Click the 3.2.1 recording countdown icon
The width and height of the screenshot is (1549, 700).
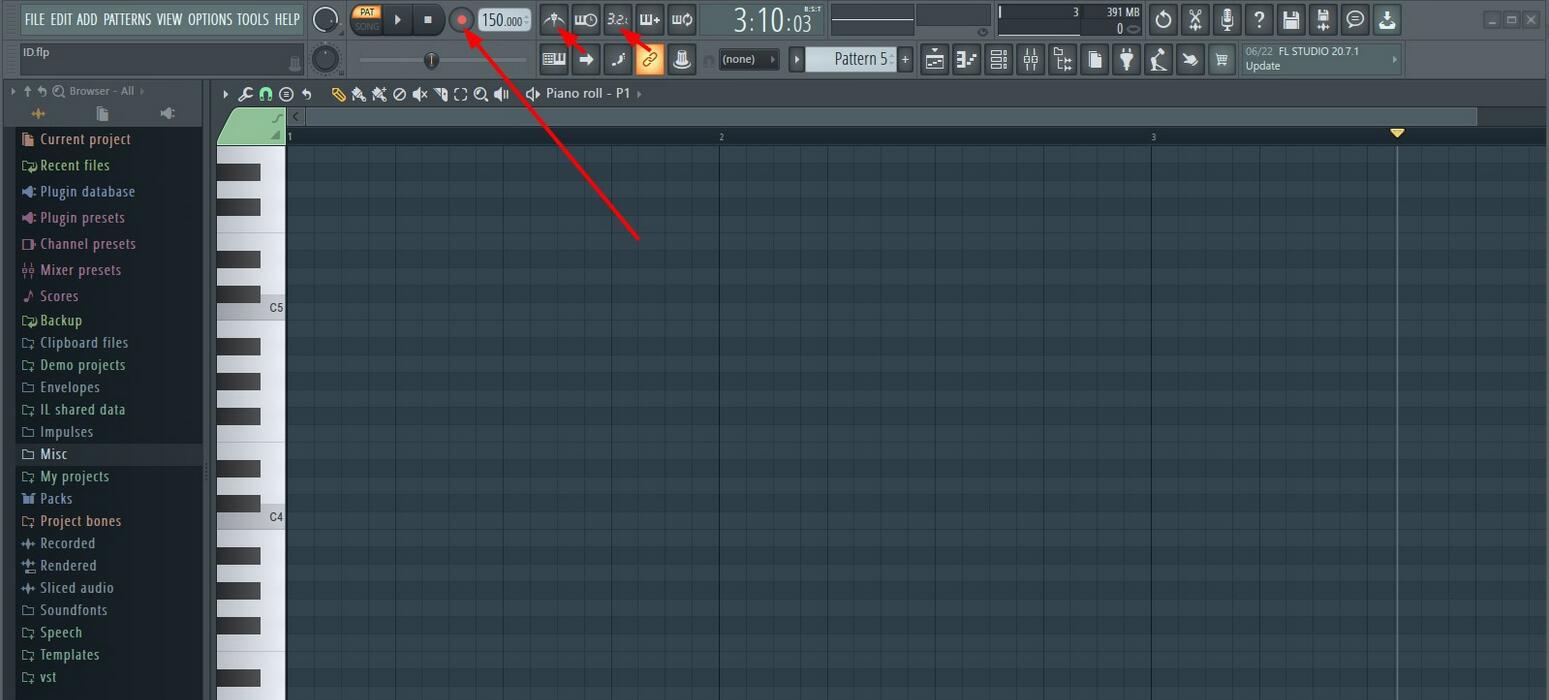tap(617, 19)
